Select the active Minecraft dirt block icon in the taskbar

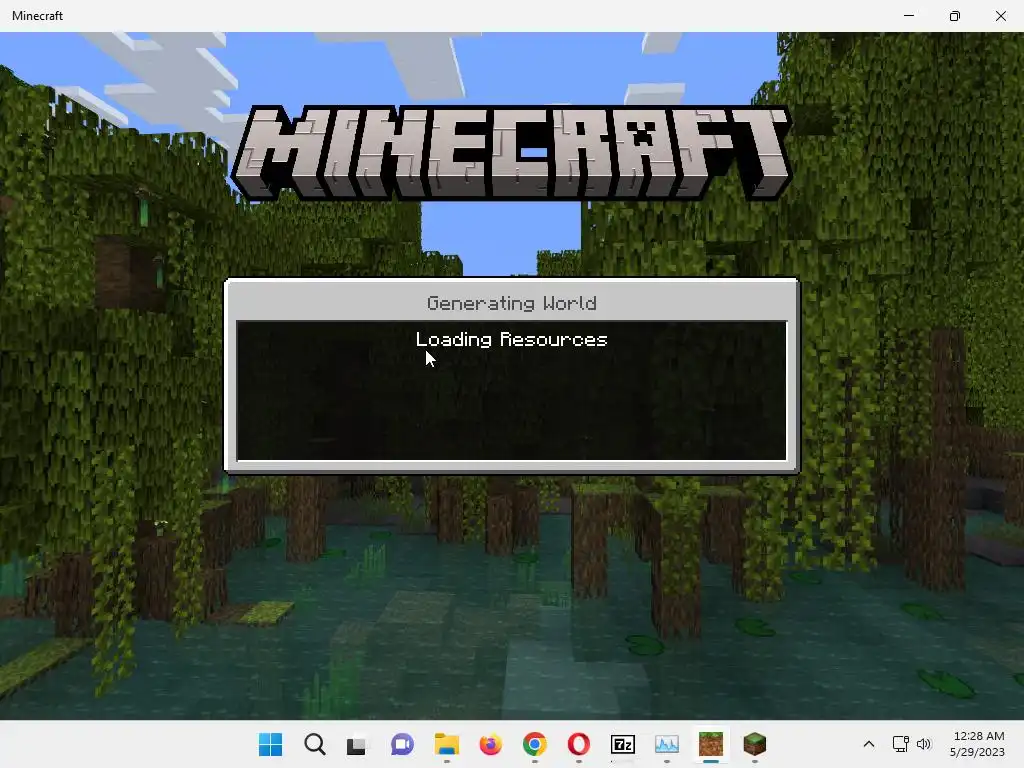(711, 744)
